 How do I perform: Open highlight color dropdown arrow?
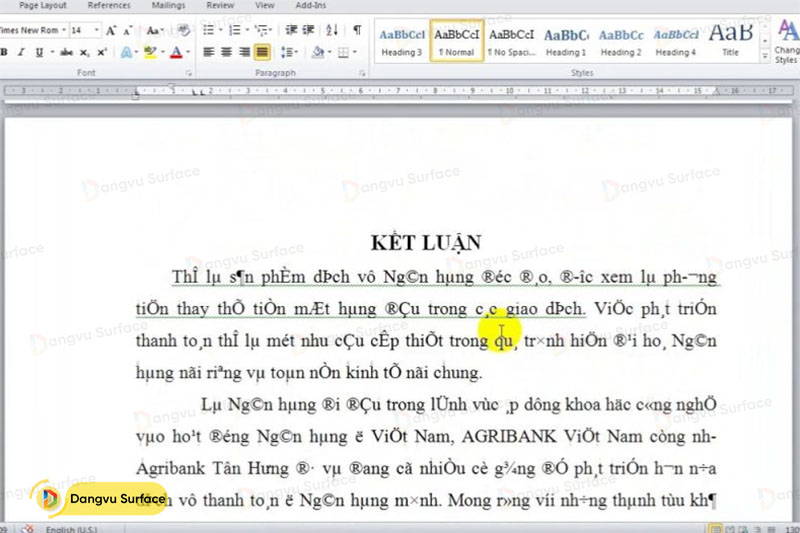click(x=162, y=52)
